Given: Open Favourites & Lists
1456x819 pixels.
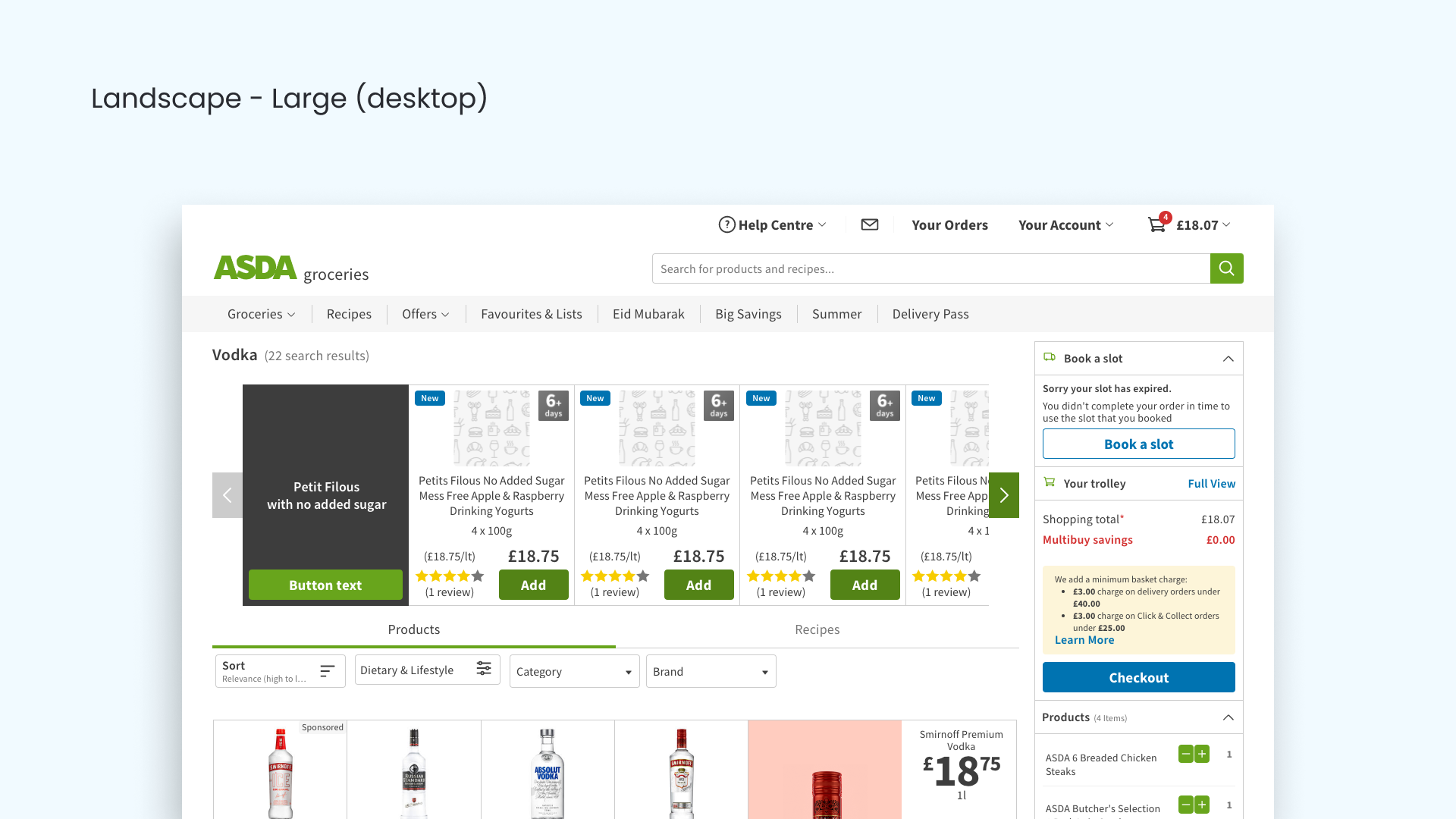Looking at the screenshot, I should click(x=532, y=314).
